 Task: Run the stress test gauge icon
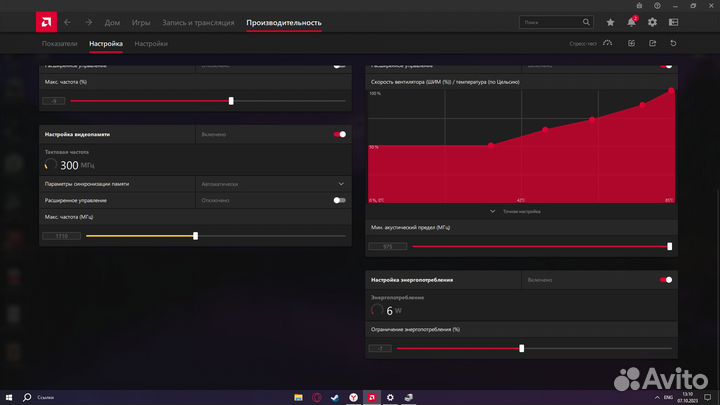point(608,43)
